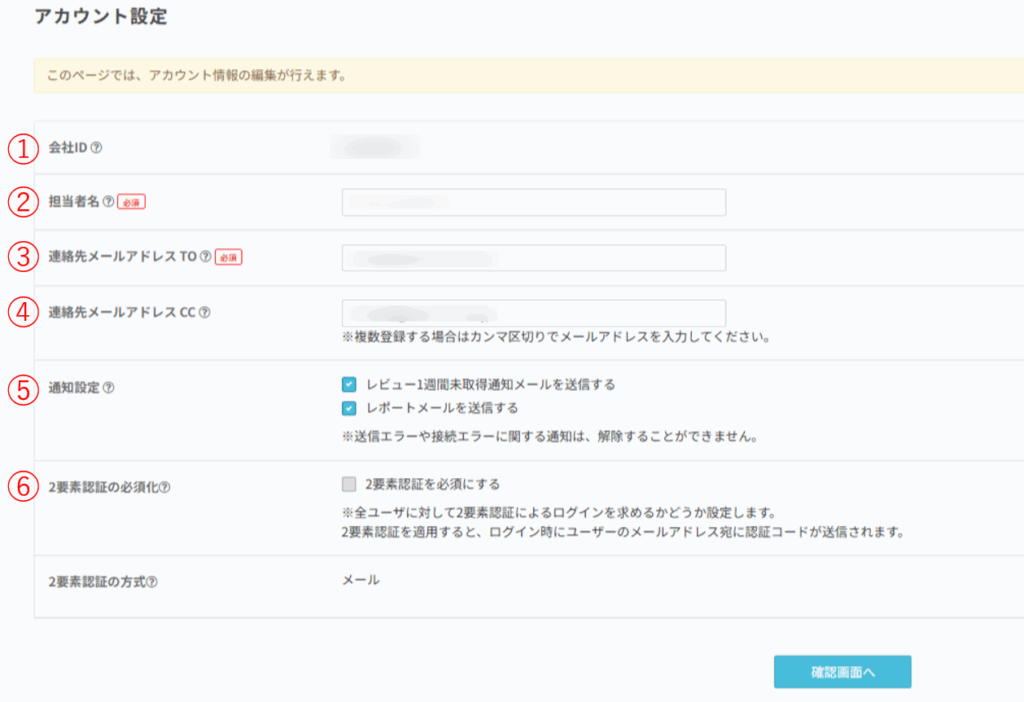
Task: Uncheck the レビュー1週間未取得通知メールを送信する checkbox
Action: click(348, 384)
